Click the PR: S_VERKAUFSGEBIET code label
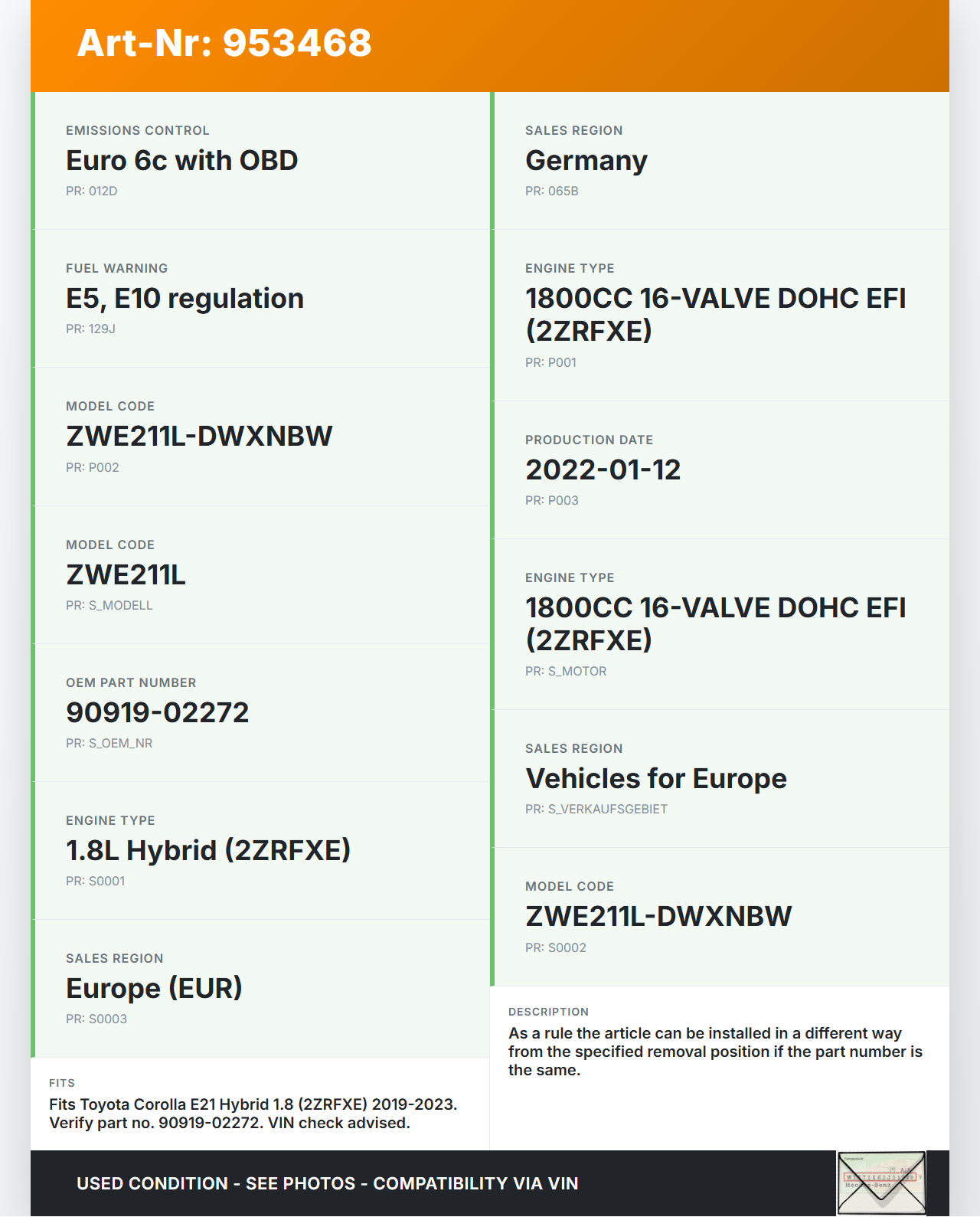The width and height of the screenshot is (980, 1217). point(596,809)
